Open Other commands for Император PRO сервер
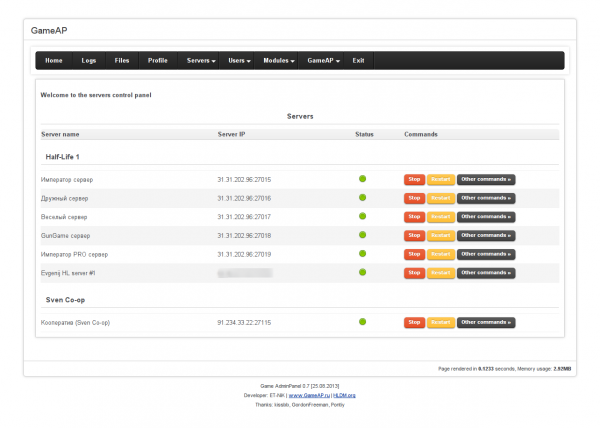This screenshot has width=600, height=428. pos(486,254)
